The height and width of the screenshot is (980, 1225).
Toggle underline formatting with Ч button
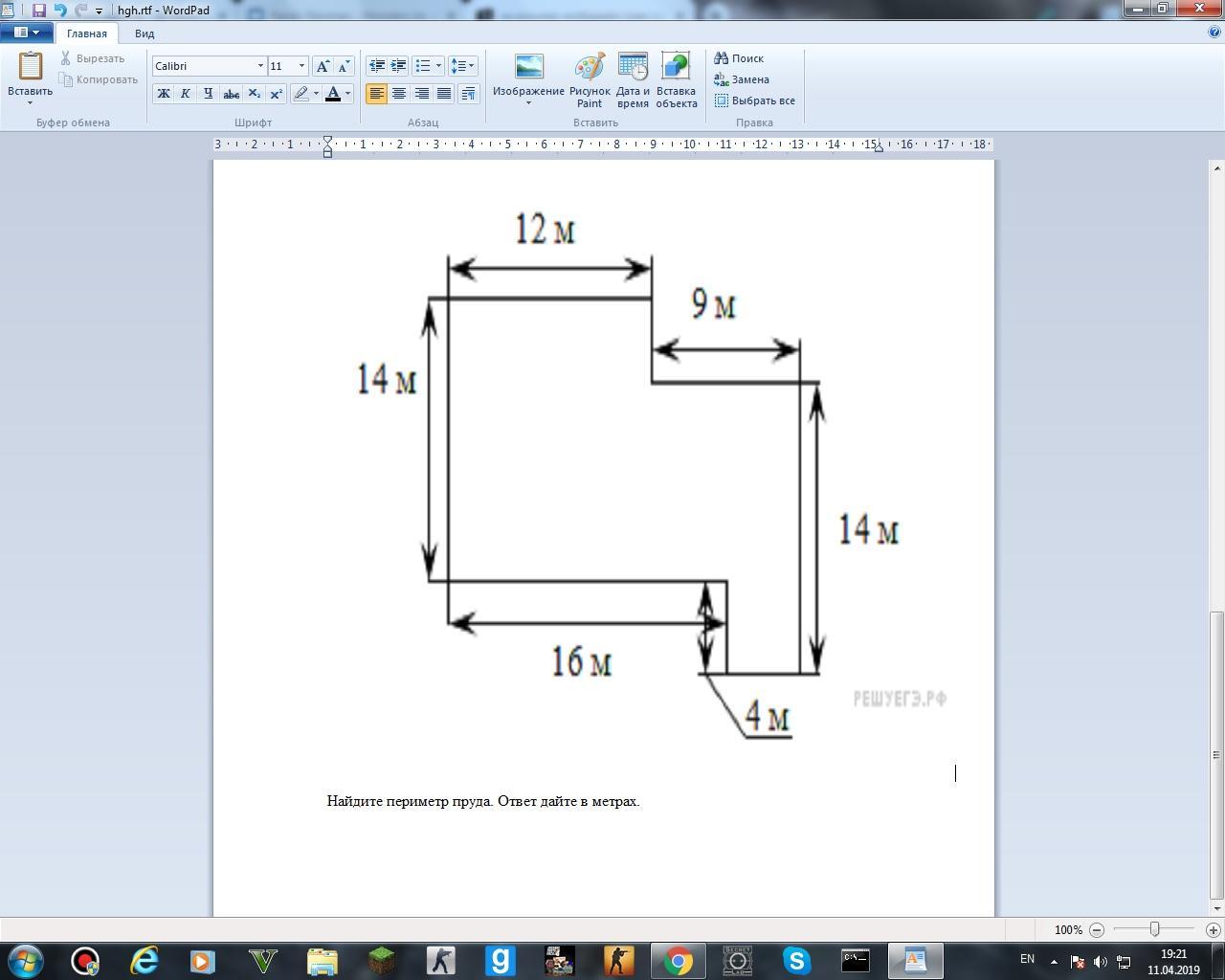click(x=208, y=94)
